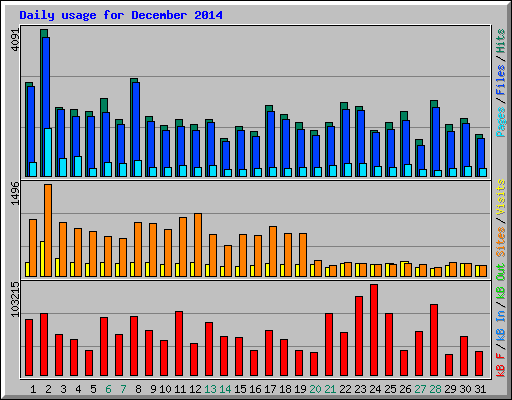Click the orange sites bar for day 12
Viewport: 512px width, 400px height.
[198, 245]
